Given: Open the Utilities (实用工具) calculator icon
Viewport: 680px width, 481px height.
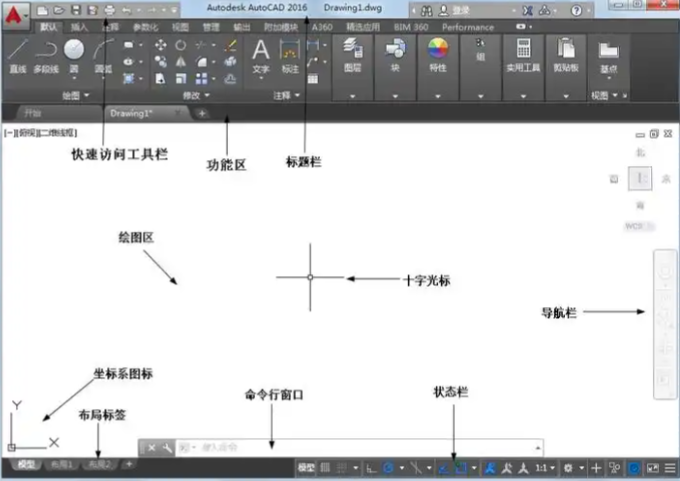Looking at the screenshot, I should [x=523, y=48].
